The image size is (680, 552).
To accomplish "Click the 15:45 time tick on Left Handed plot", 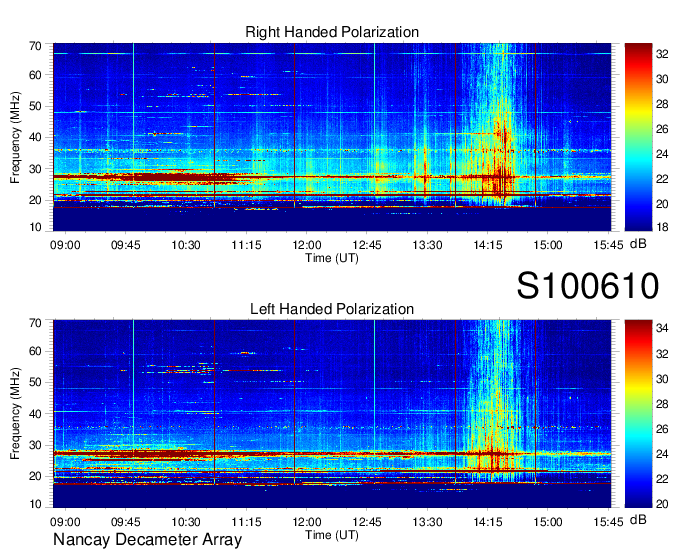I will pos(608,522).
